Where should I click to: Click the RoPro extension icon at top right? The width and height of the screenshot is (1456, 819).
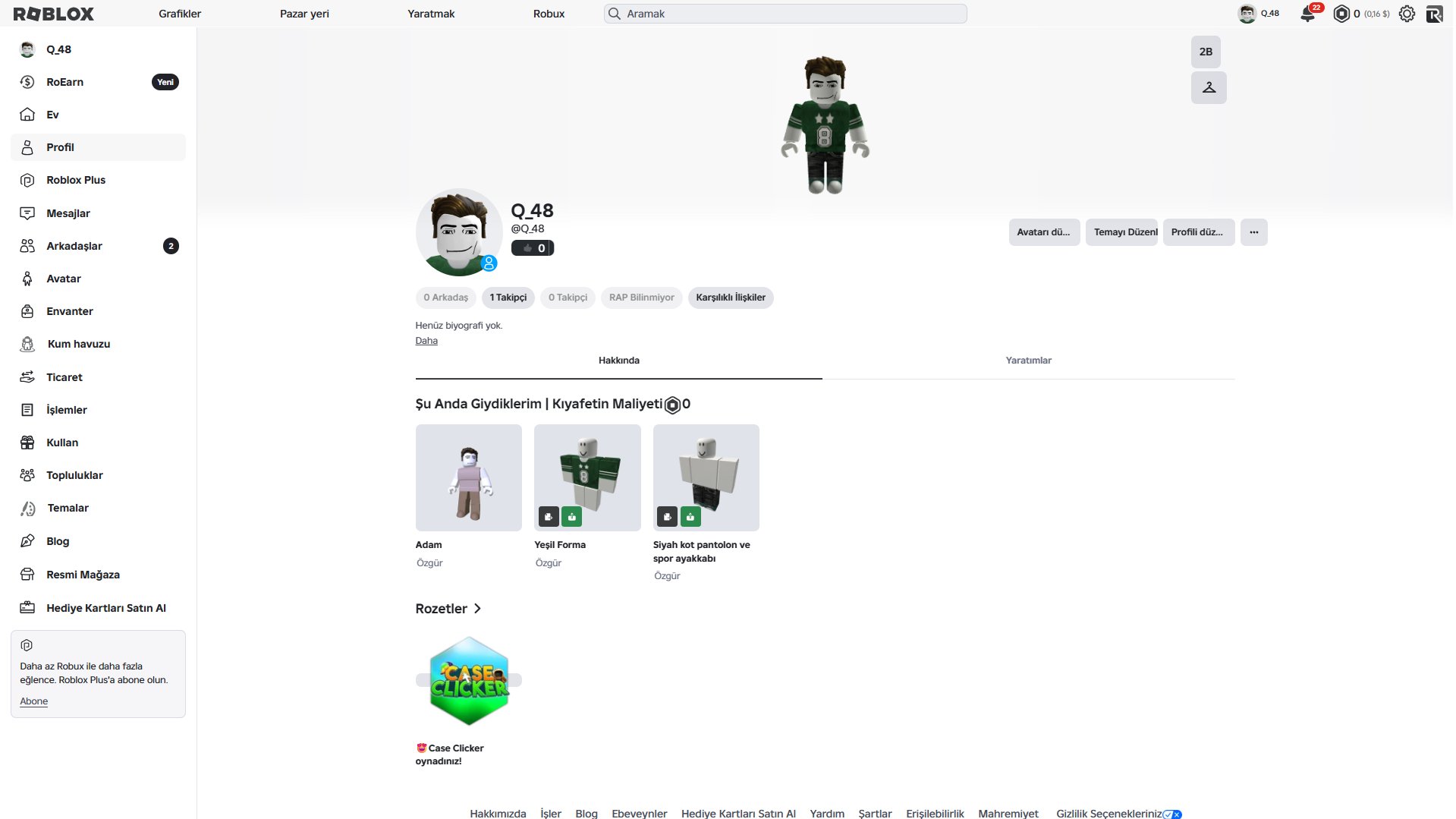[x=1434, y=14]
